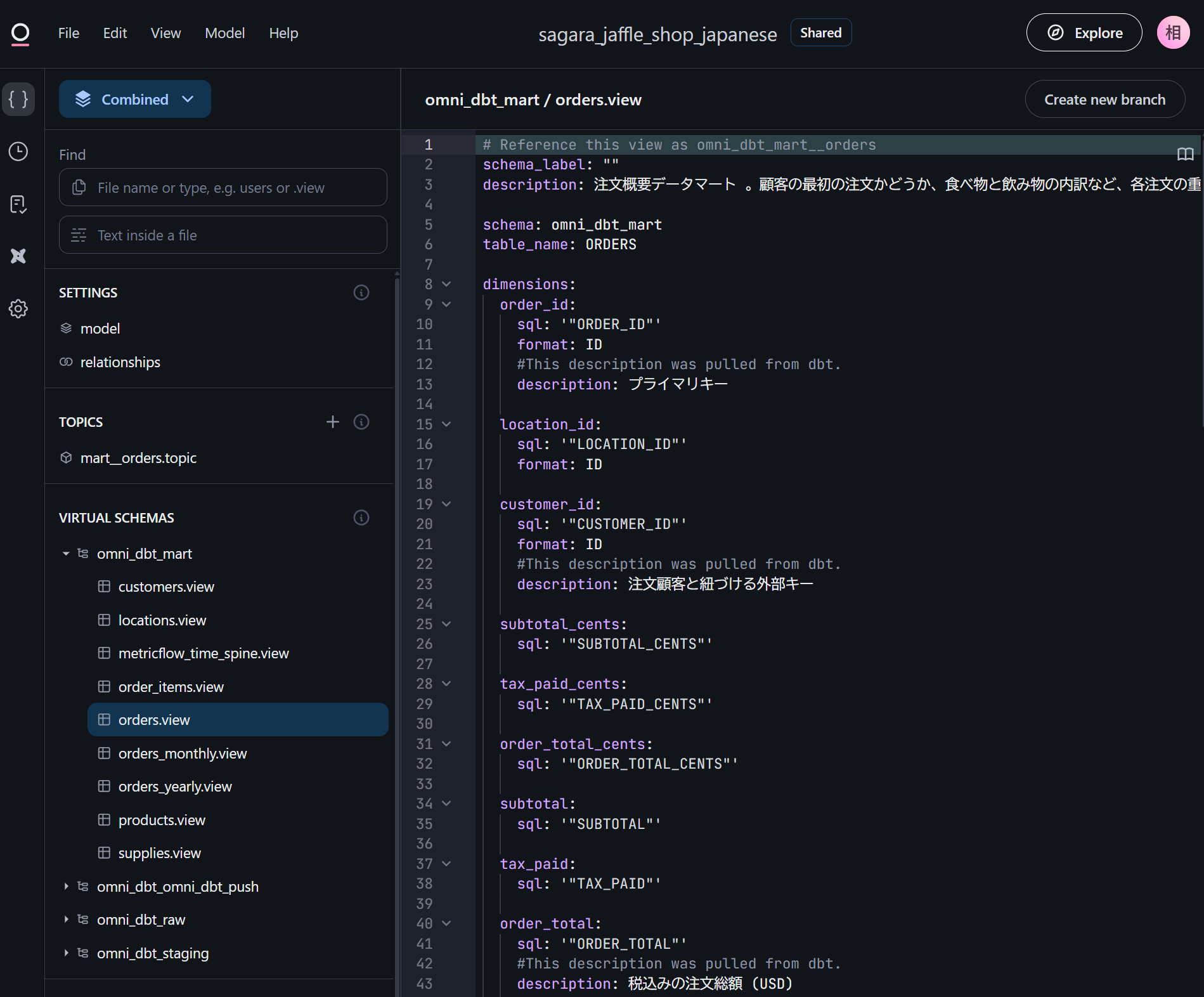The height and width of the screenshot is (997, 1204).
Task: Click the user avatar in top right
Action: pyautogui.click(x=1173, y=33)
